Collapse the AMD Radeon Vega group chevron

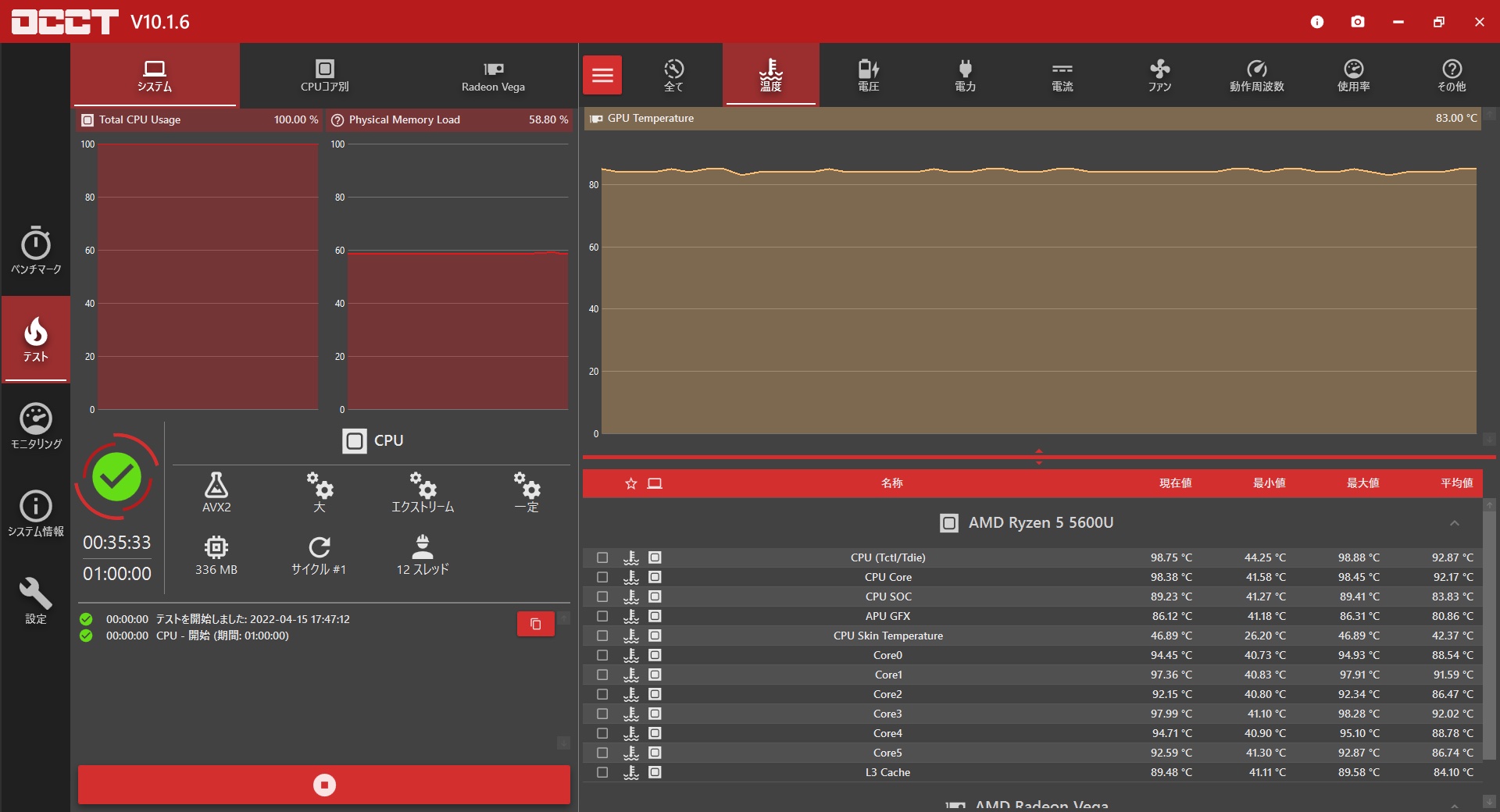pos(1455,806)
